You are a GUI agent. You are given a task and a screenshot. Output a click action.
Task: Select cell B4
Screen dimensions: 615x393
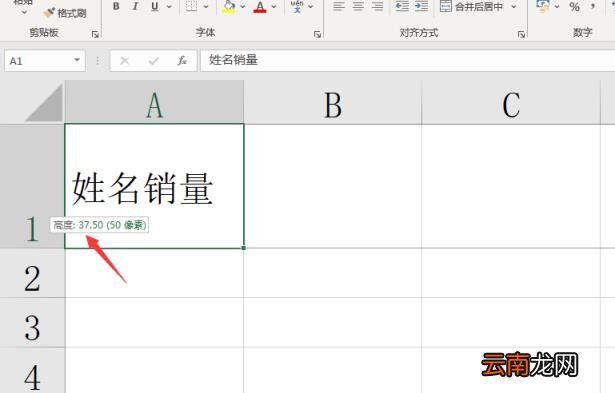(x=333, y=371)
